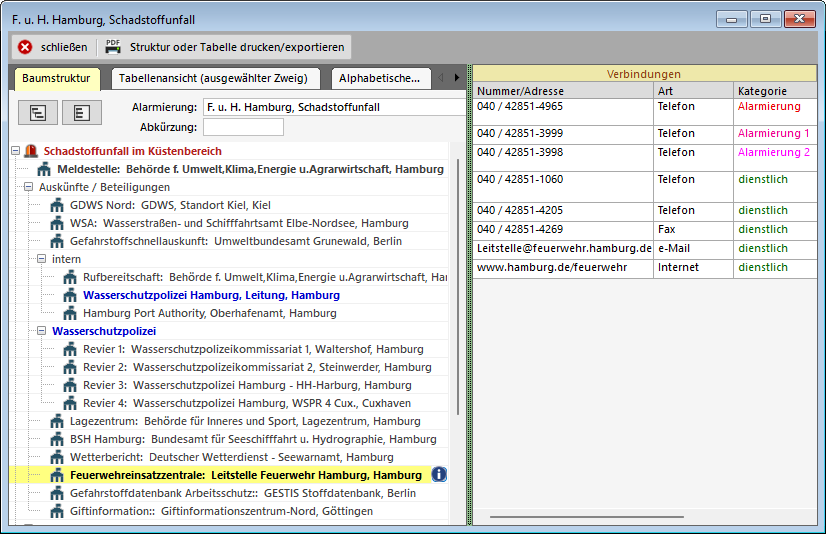The image size is (826, 534).
Task: Switch to the Tabellenansicht tab
Action: (213, 78)
